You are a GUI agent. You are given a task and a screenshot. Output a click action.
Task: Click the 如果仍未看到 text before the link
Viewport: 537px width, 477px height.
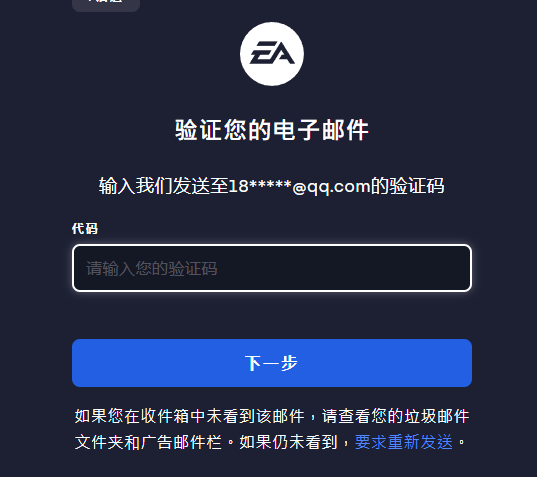(x=288, y=442)
